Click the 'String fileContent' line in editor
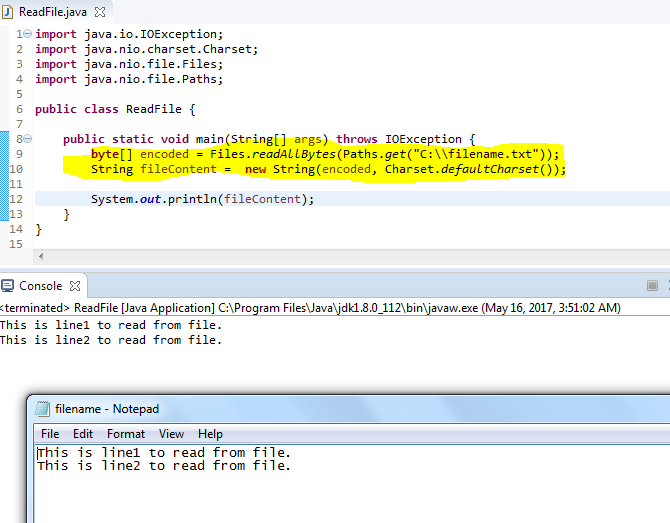Screen dimensions: 670x523 click(328, 169)
